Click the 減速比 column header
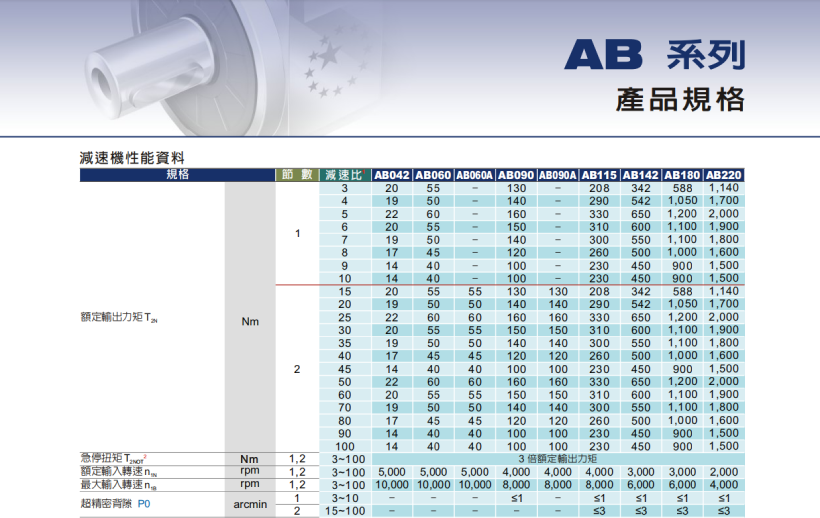This screenshot has width=820, height=518. click(x=344, y=175)
